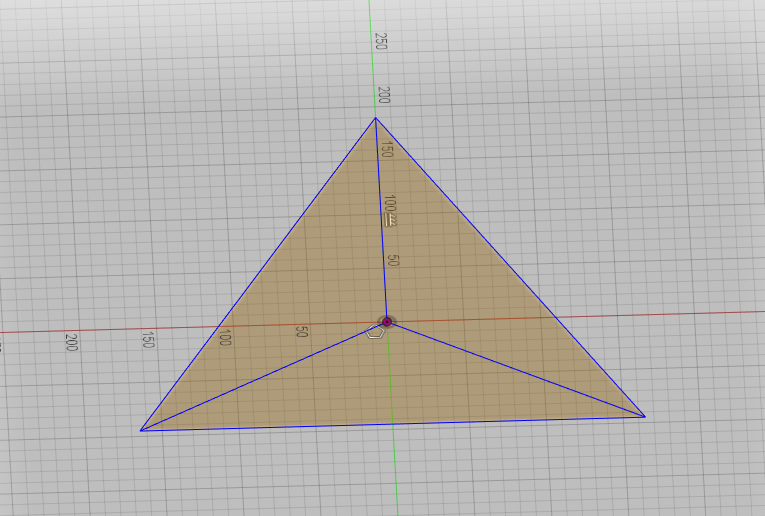The image size is (765, 516).
Task: Click the "150" label near the triangle apex
Action: [387, 149]
